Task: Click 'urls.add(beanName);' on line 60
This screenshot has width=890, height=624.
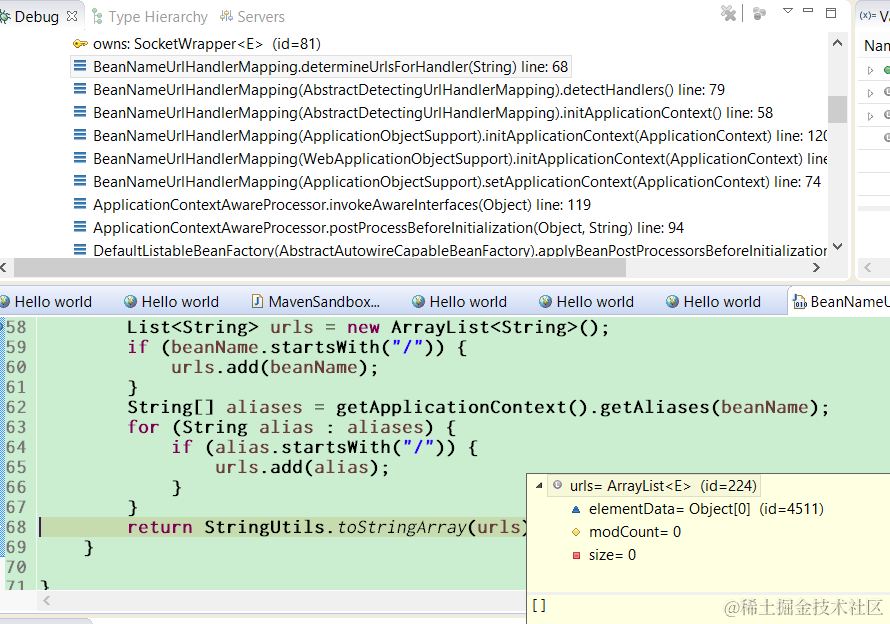Action: pos(275,367)
